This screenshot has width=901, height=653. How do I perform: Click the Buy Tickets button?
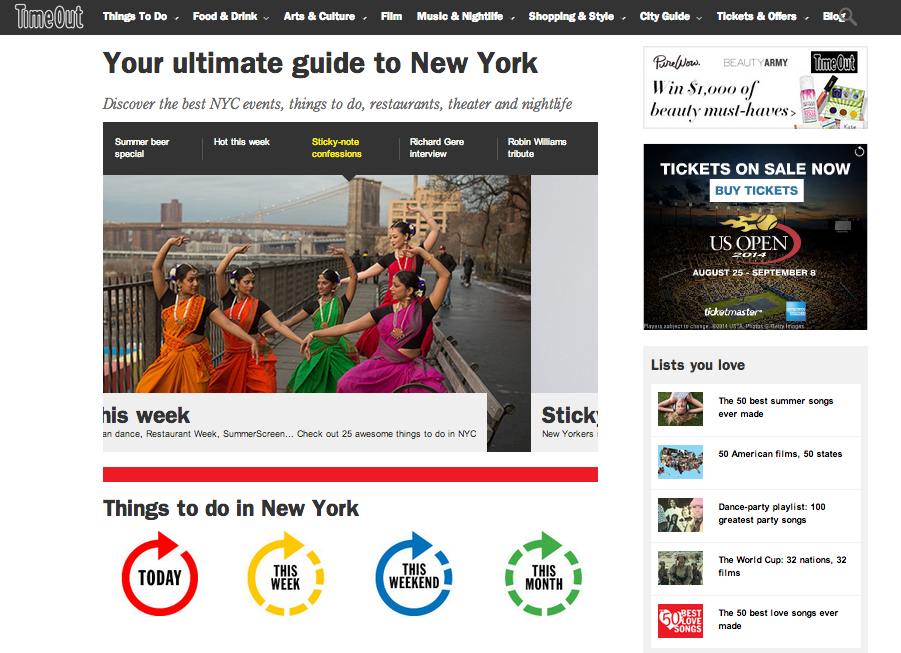click(756, 190)
